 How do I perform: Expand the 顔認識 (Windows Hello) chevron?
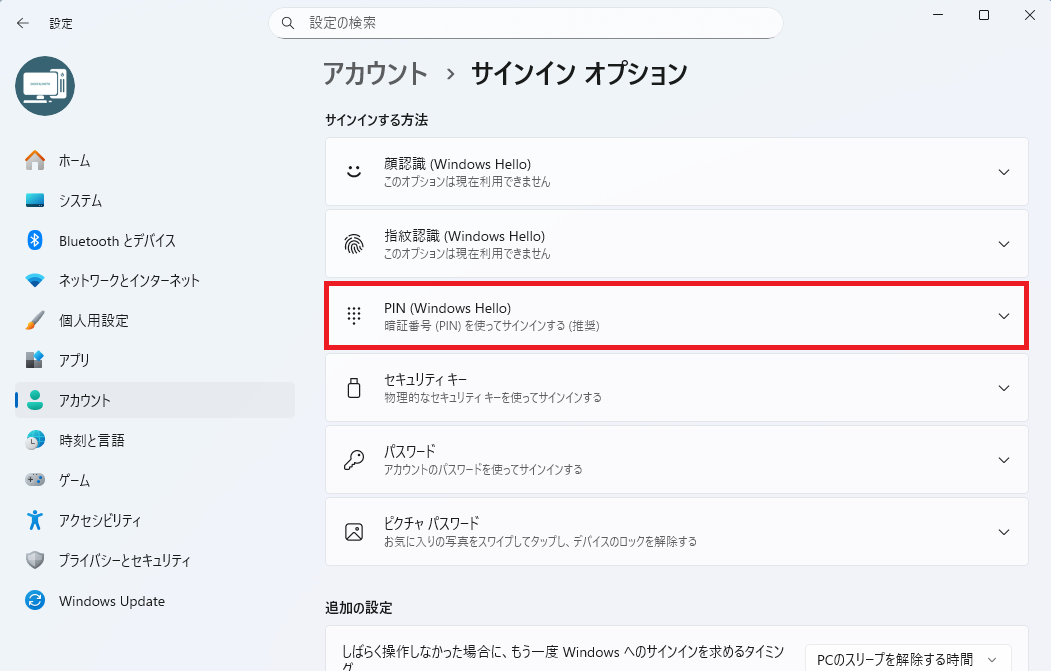point(1004,172)
